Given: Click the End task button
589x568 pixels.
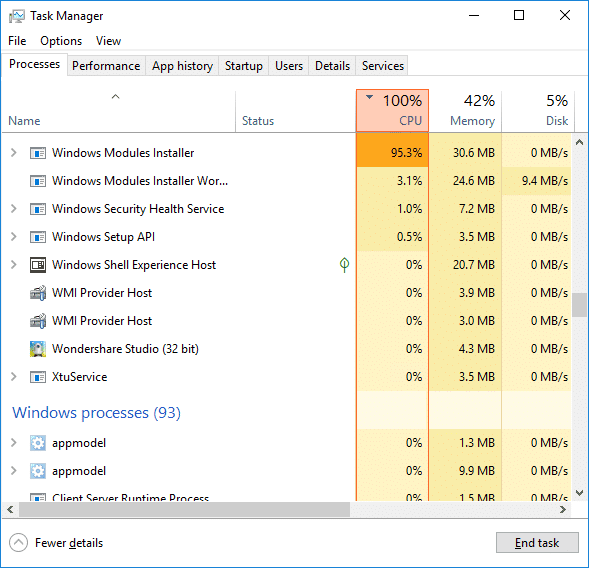Looking at the screenshot, I should 537,543.
